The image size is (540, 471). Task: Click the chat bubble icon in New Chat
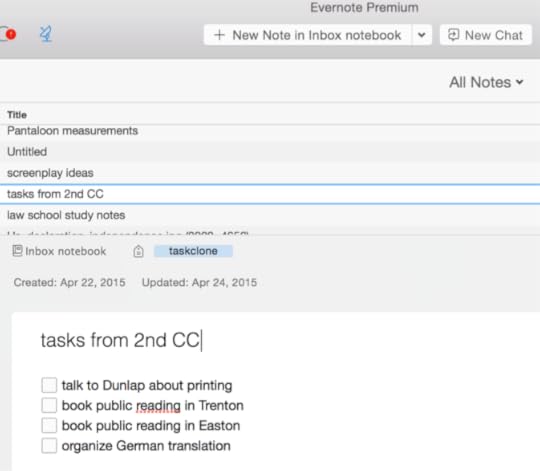[453, 35]
